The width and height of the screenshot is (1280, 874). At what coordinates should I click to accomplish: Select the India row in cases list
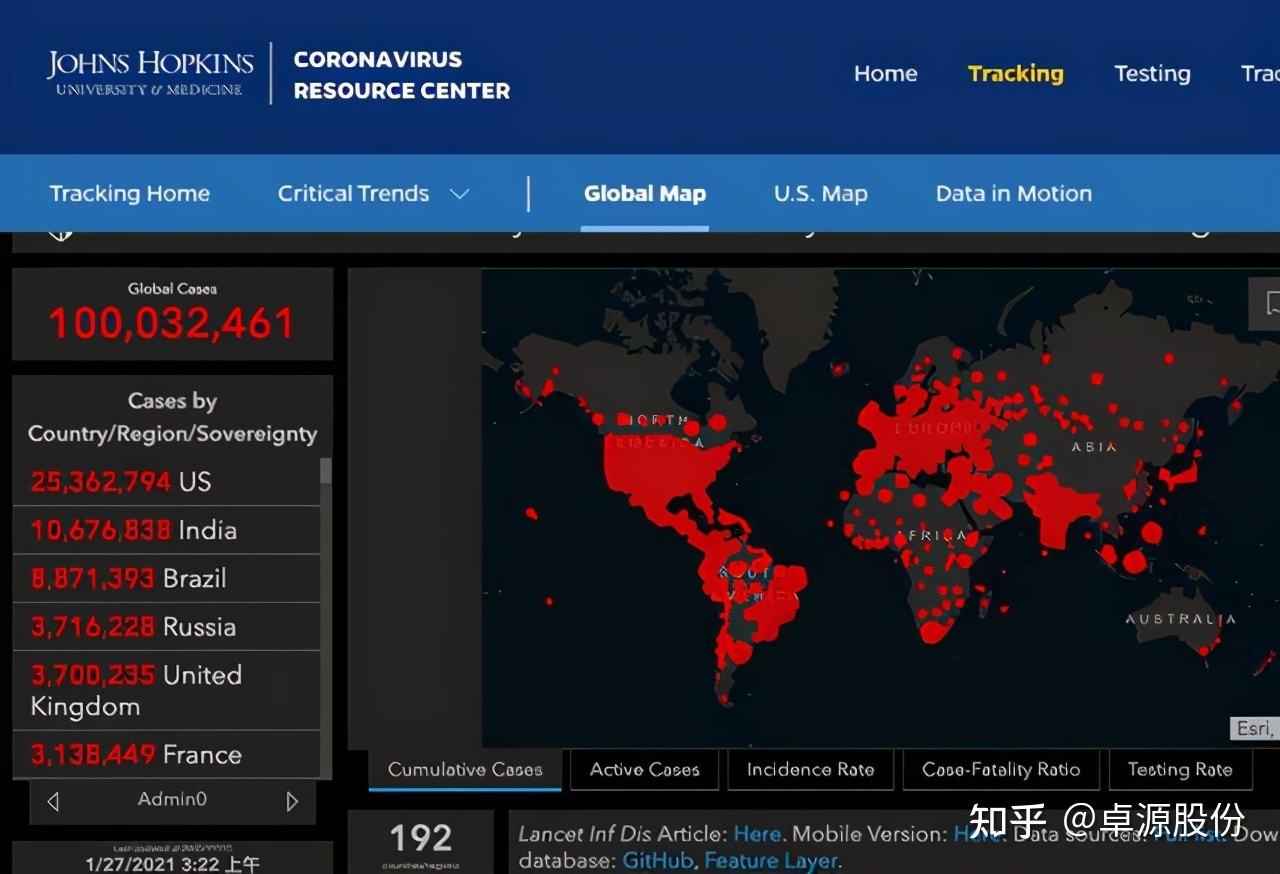coord(166,530)
